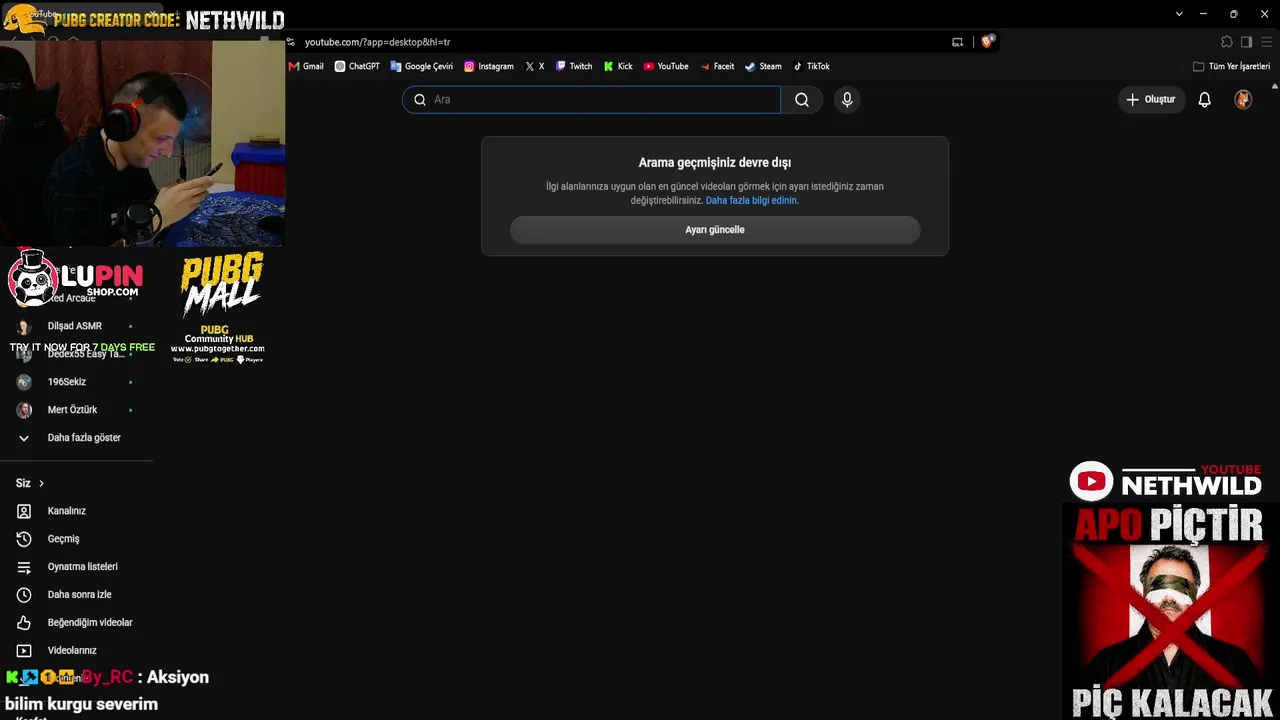
Task: Open Geçmiş watch history
Action: [77, 539]
